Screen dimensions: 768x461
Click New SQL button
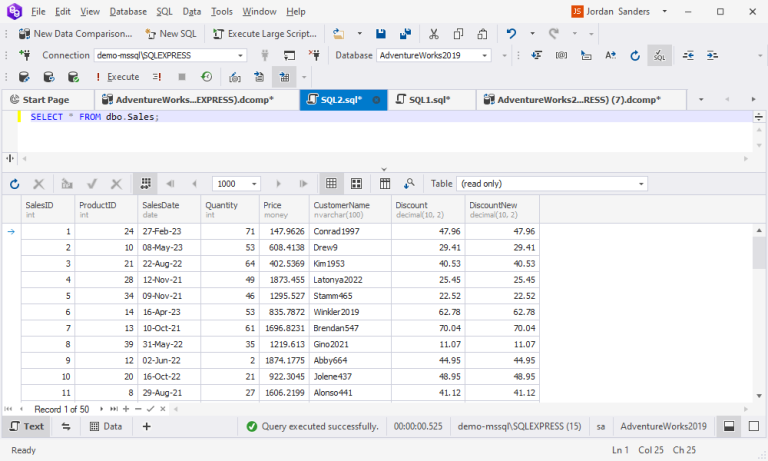pyautogui.click(x=170, y=34)
